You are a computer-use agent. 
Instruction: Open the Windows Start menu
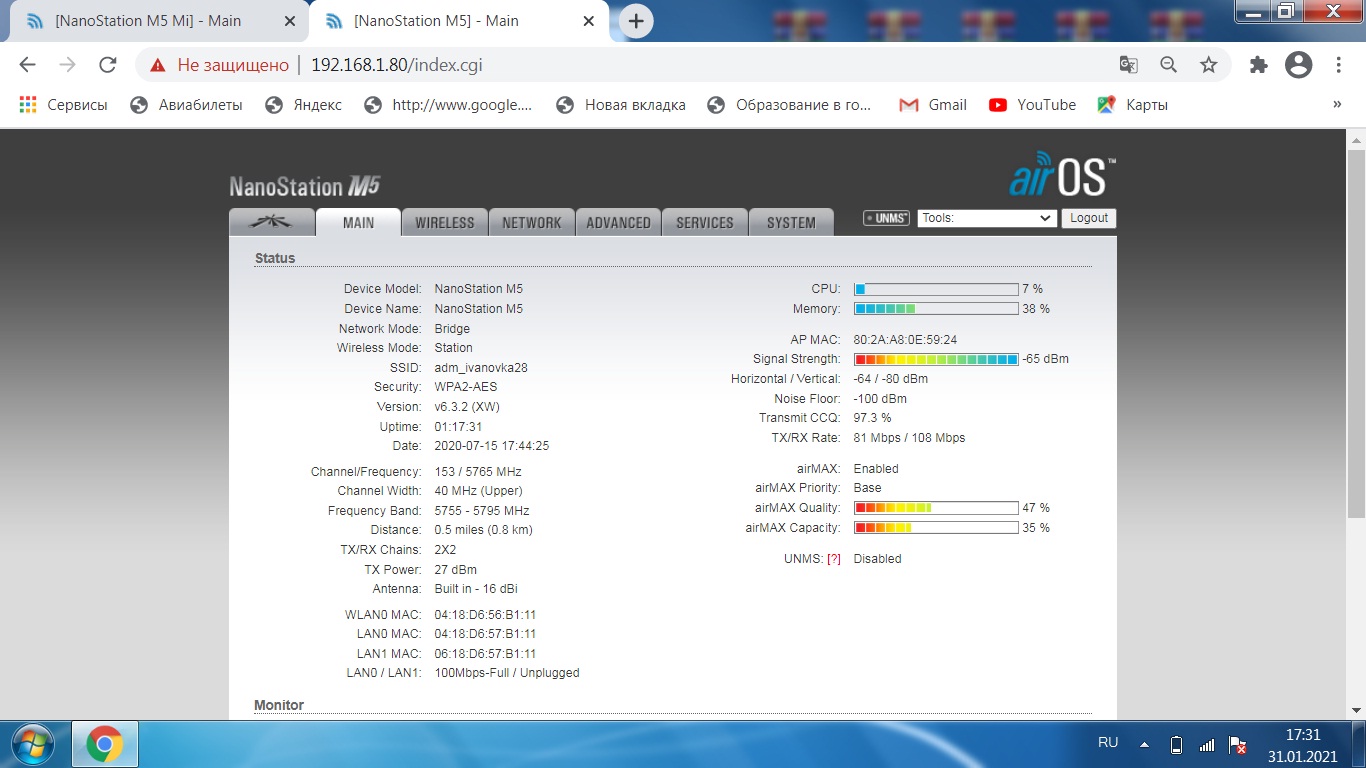(x=32, y=744)
